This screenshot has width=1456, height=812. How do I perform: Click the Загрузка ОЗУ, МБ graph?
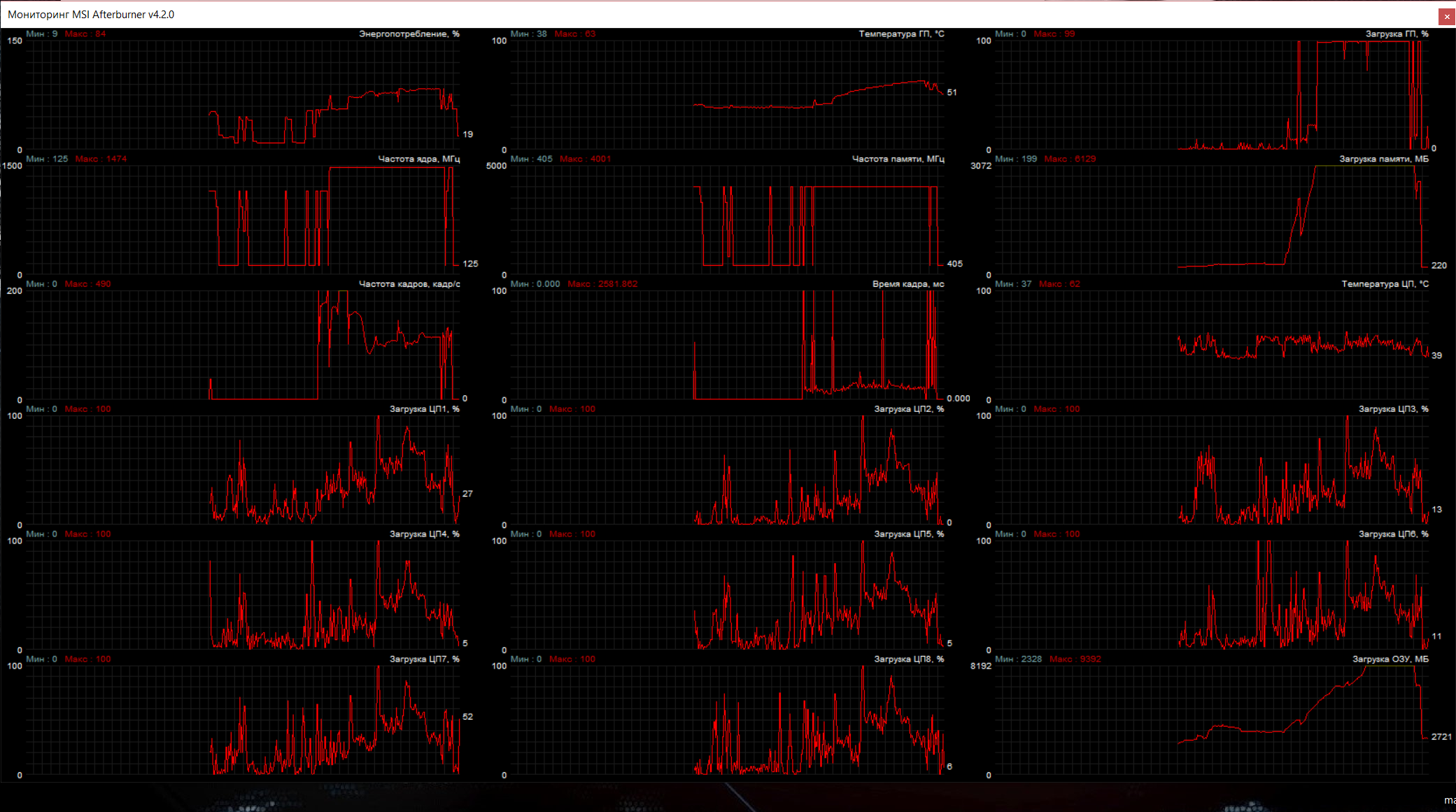pos(1211,720)
